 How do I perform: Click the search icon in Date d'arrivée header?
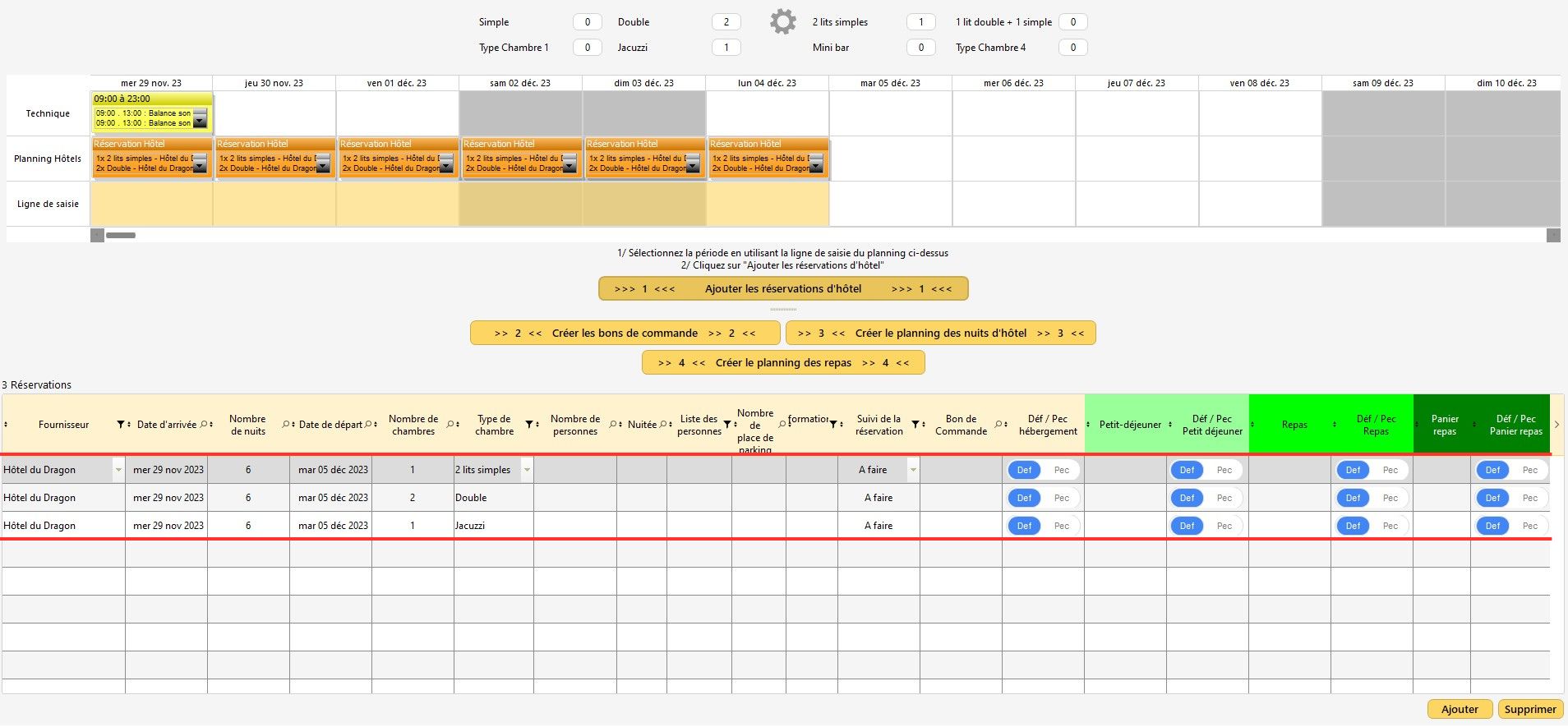click(x=204, y=425)
